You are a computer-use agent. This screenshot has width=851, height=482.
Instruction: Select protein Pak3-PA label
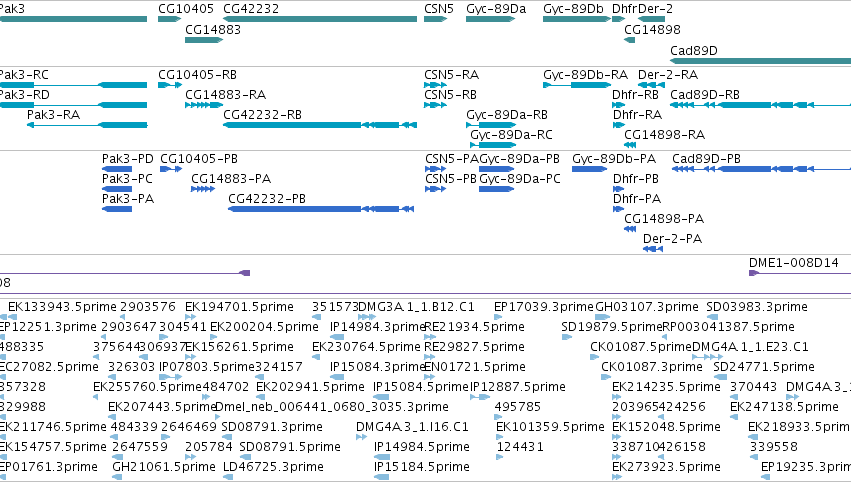[128, 199]
